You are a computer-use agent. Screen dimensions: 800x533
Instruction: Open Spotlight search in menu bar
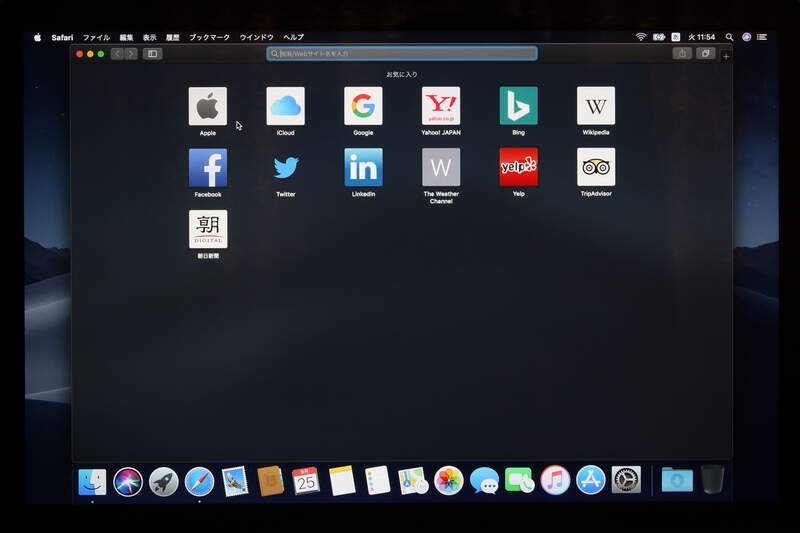(x=730, y=37)
